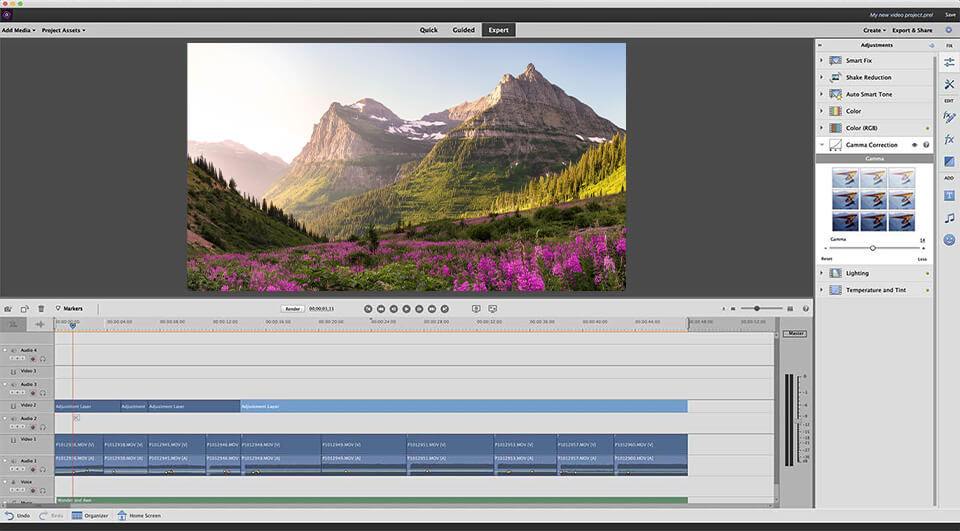Viewport: 960px width, 531px height.
Task: Click the Gamma slider handle
Action: point(873,248)
